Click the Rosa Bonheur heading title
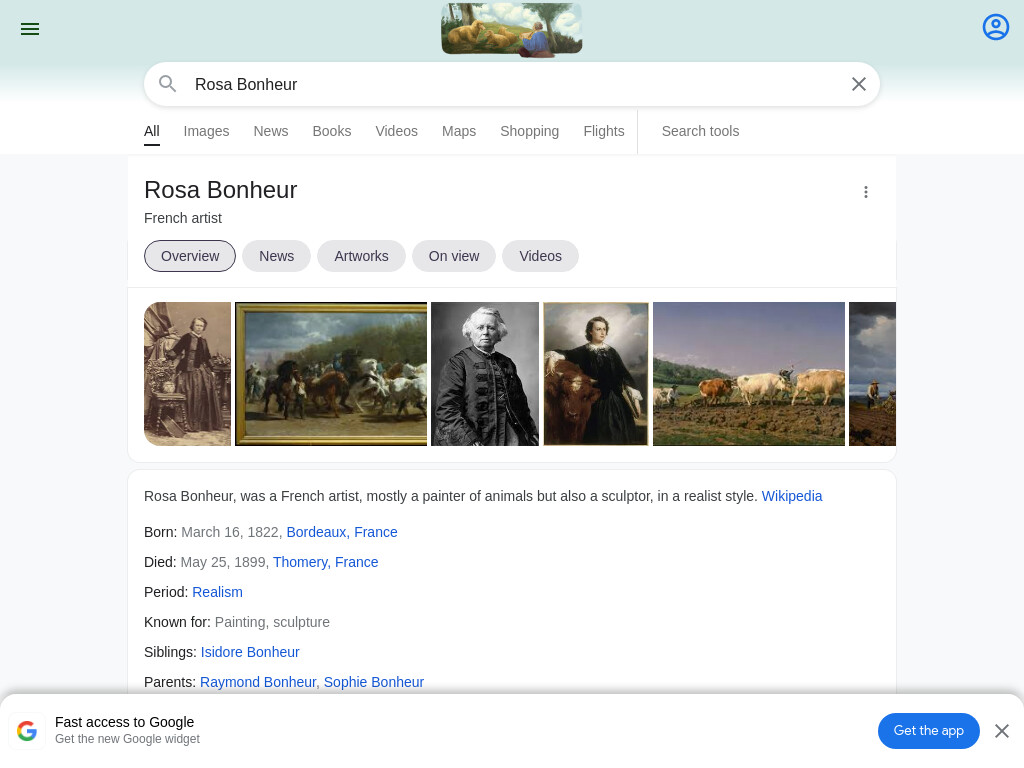The width and height of the screenshot is (1024, 768). click(221, 190)
